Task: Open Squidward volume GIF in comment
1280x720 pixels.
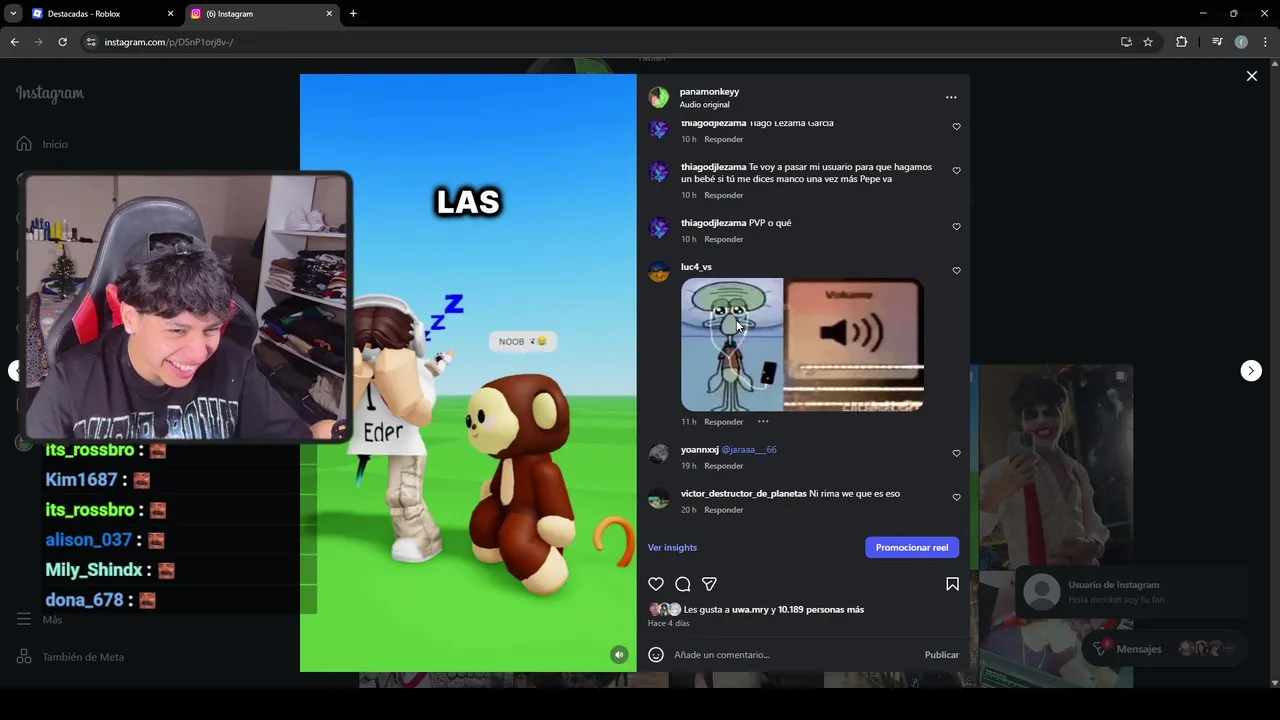Action: [802, 345]
